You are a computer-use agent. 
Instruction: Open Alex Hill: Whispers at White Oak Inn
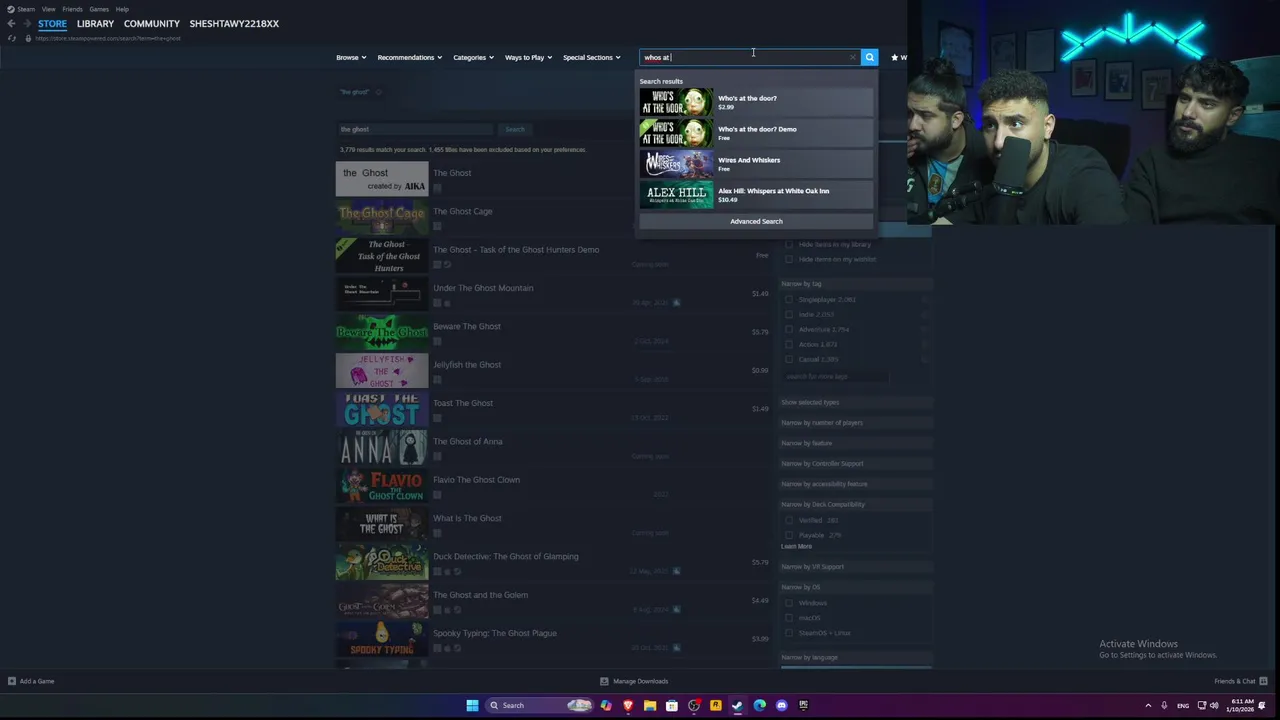756,195
